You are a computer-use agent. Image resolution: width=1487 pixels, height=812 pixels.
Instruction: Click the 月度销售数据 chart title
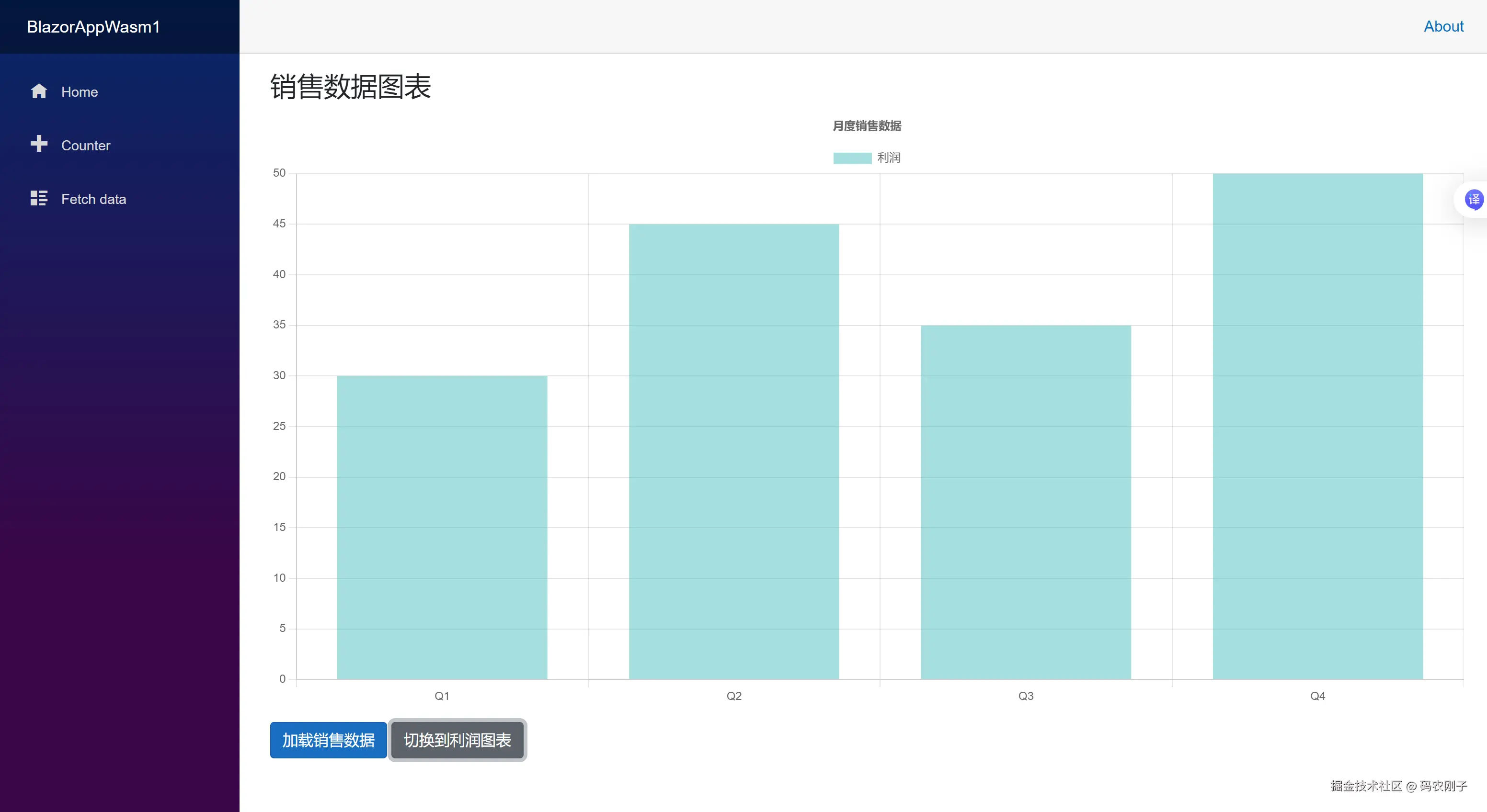tap(867, 126)
